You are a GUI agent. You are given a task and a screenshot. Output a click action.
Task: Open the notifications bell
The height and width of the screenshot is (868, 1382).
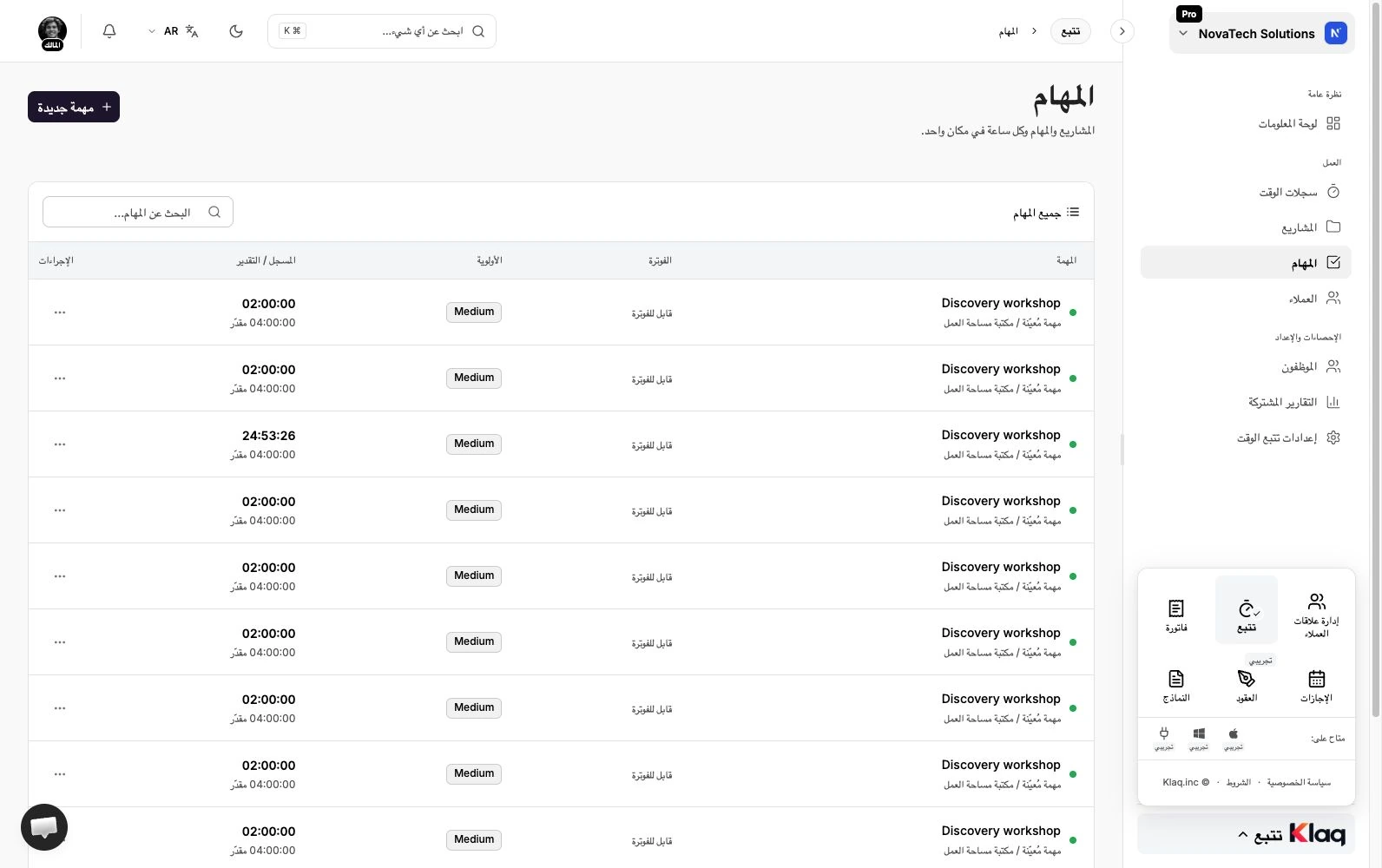coord(109,31)
